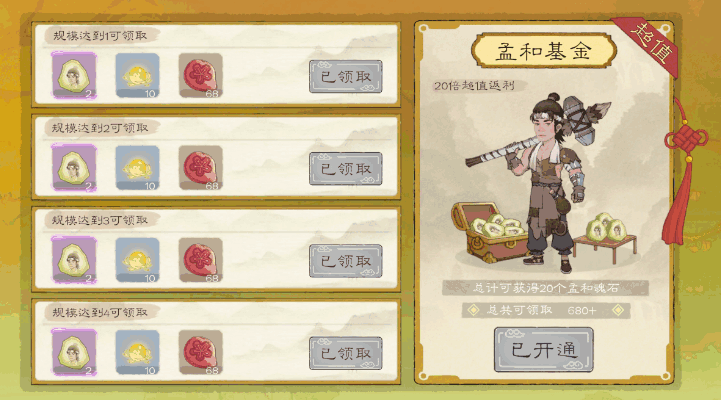Select the gold ingot reward in the 规模达到2 row
Image resolution: width=721 pixels, height=400 pixels.
click(137, 168)
